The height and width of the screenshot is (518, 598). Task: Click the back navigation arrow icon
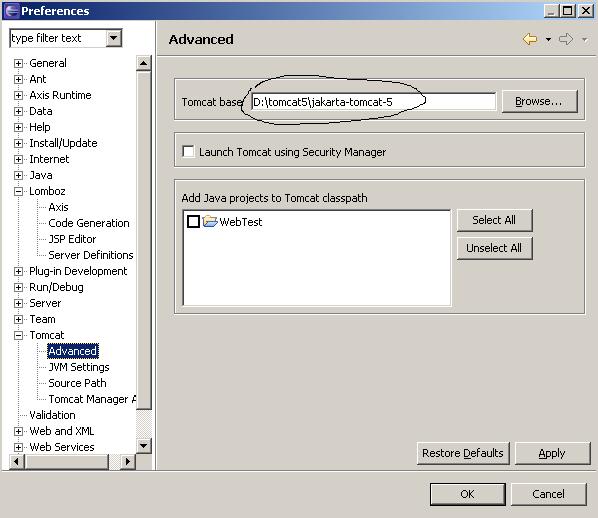pos(530,39)
